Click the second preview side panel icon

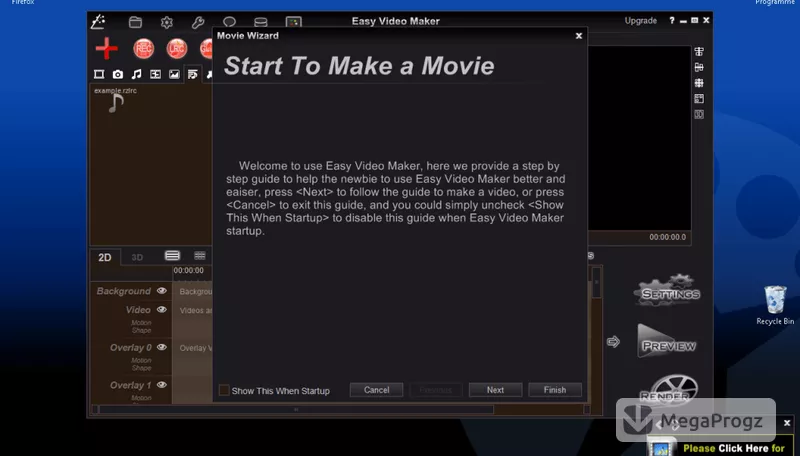click(699, 67)
